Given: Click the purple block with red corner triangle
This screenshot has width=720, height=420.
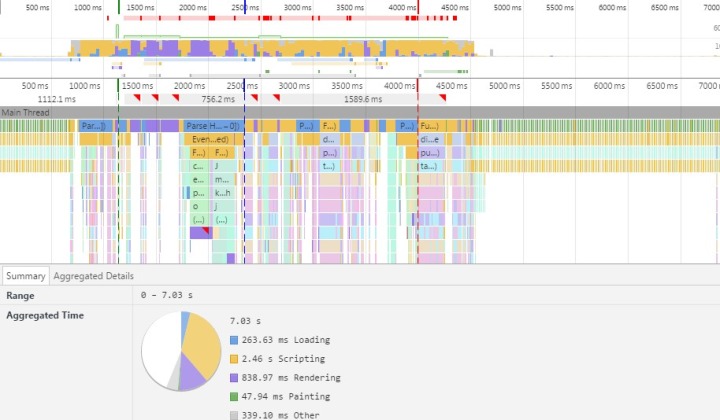Looking at the screenshot, I should (x=200, y=233).
